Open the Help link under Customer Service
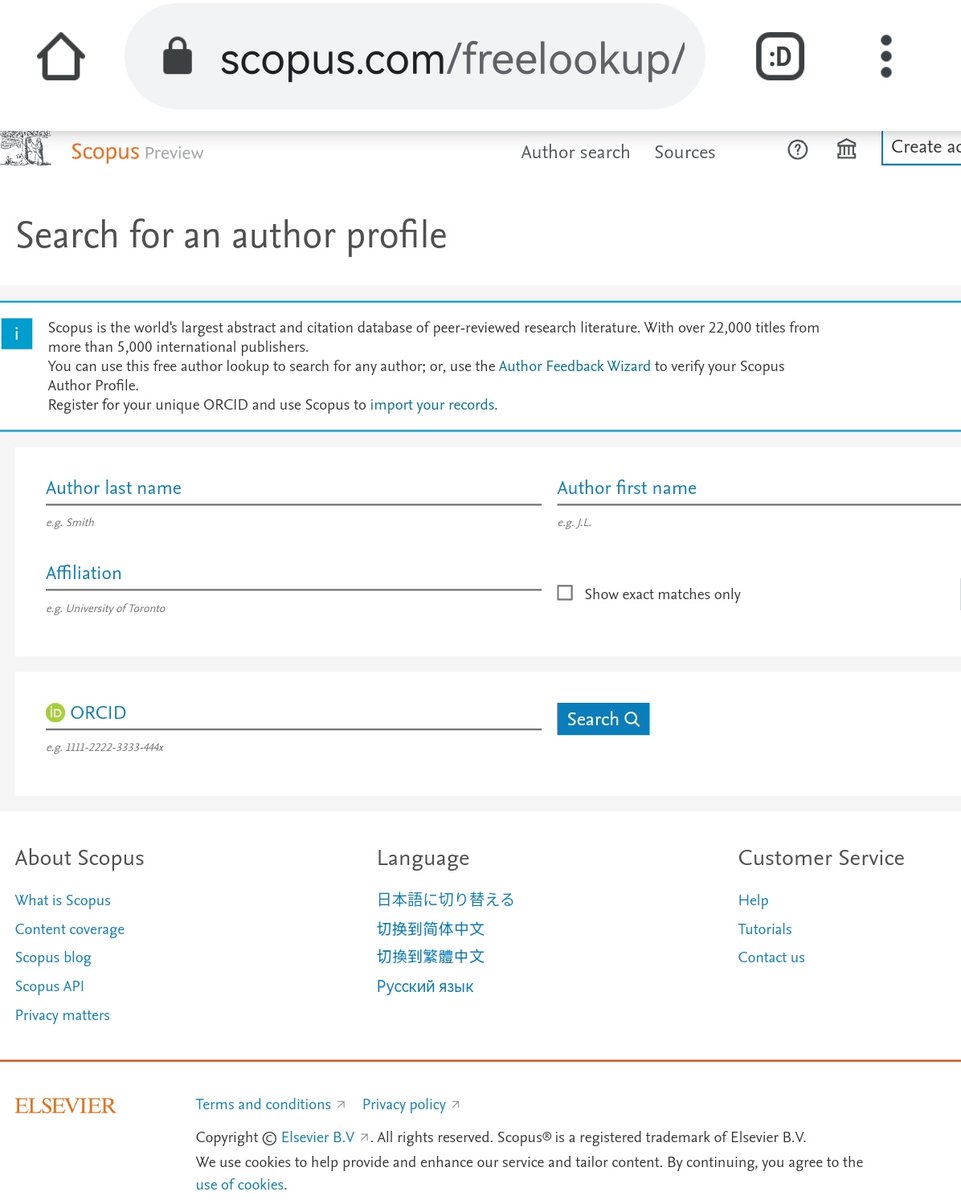The image size is (961, 1200). (753, 900)
